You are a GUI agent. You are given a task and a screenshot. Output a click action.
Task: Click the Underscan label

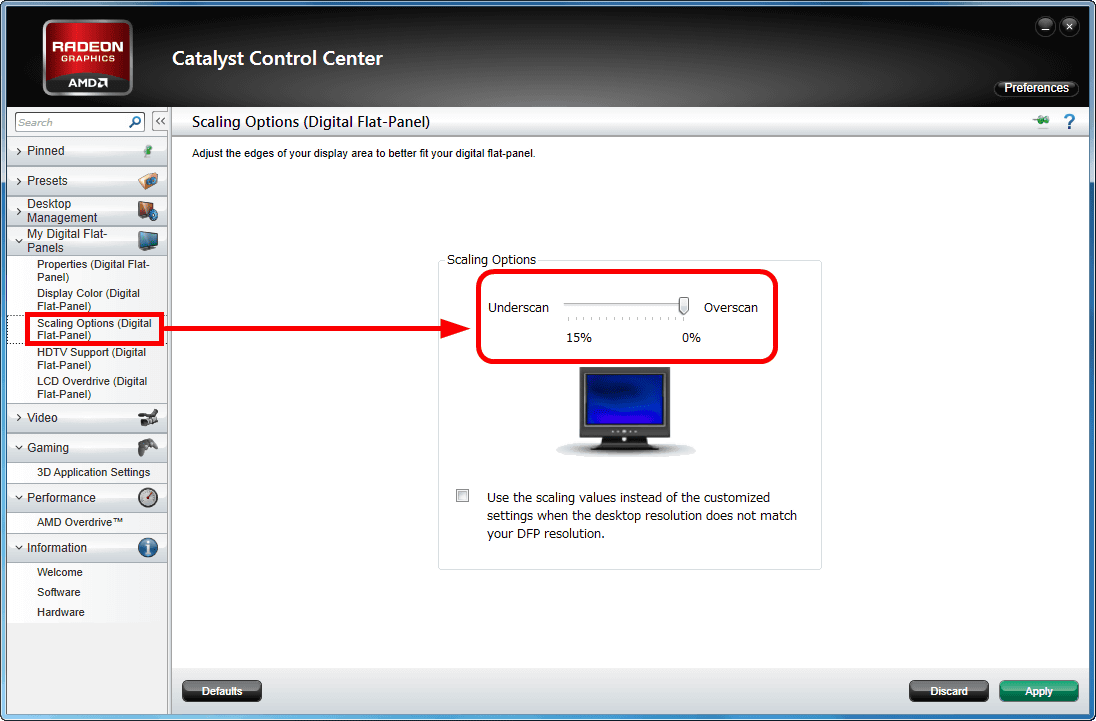(x=518, y=307)
